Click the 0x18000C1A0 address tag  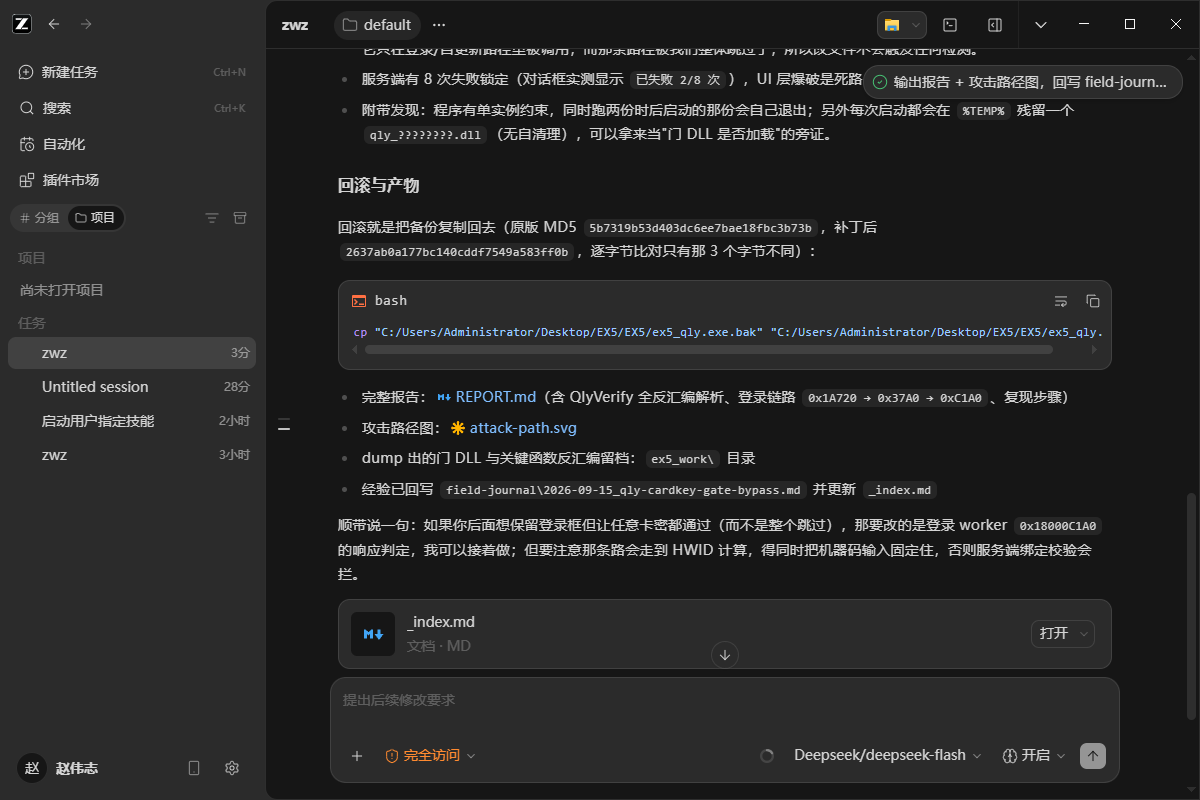pos(1057,525)
